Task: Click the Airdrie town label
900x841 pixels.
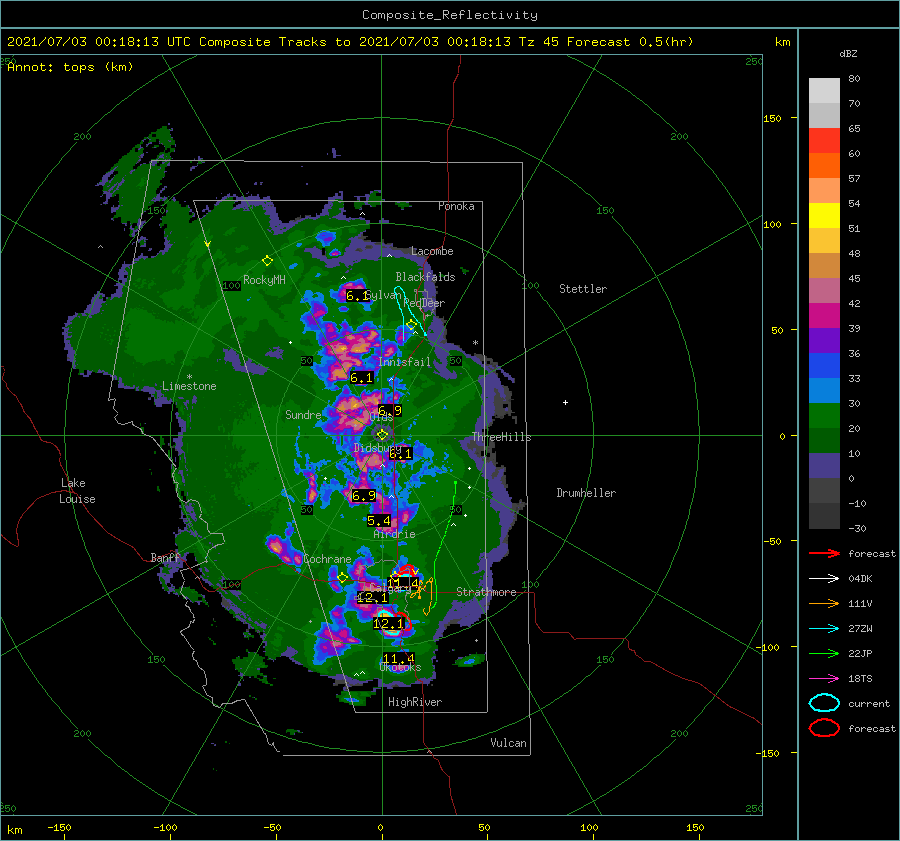Action: pyautogui.click(x=394, y=534)
